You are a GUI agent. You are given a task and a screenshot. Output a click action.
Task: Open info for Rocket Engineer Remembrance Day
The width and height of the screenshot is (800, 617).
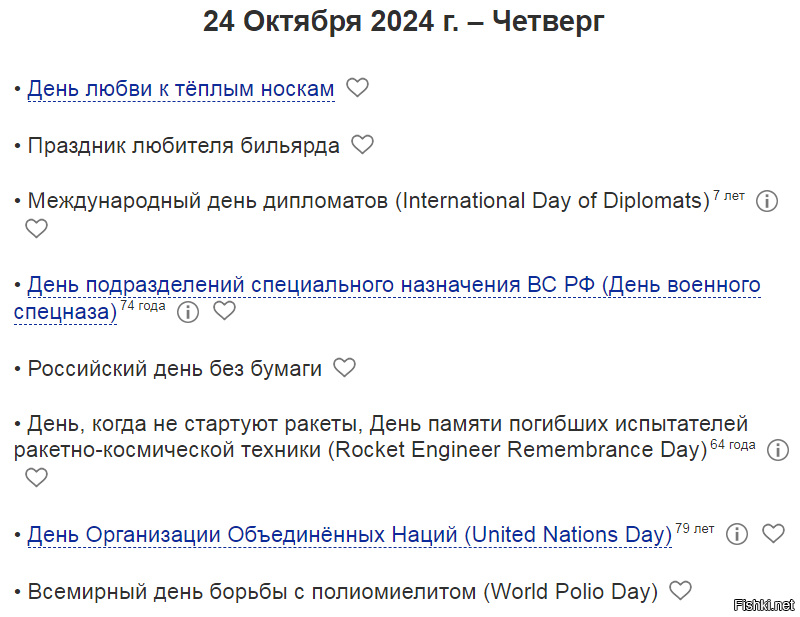[778, 450]
